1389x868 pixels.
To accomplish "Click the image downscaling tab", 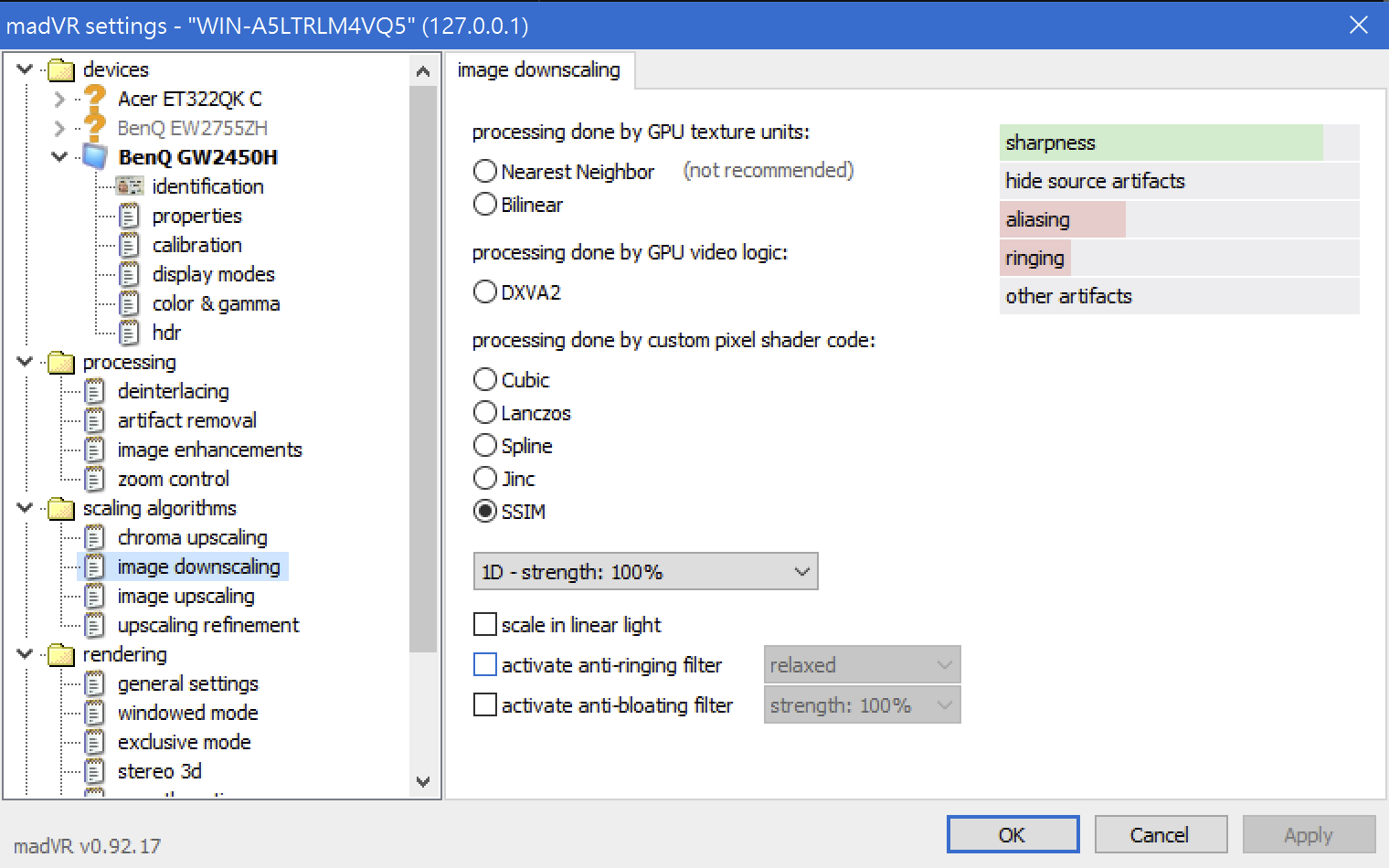I will click(539, 70).
